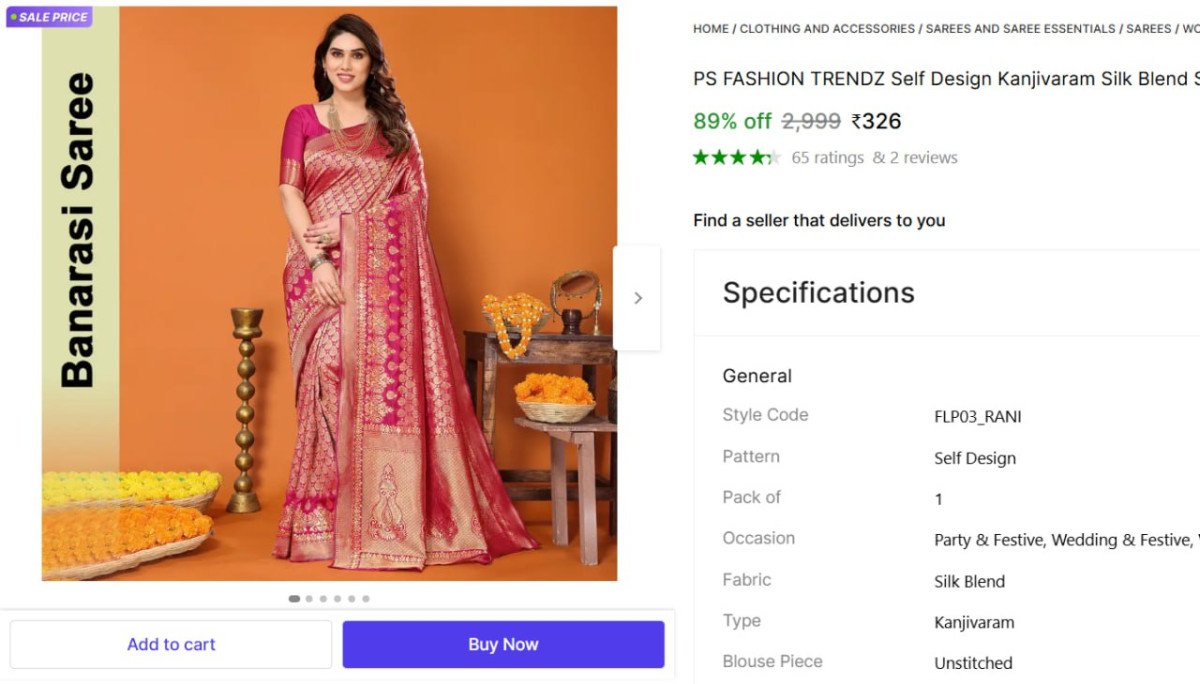Click the next image arrow

click(638, 298)
